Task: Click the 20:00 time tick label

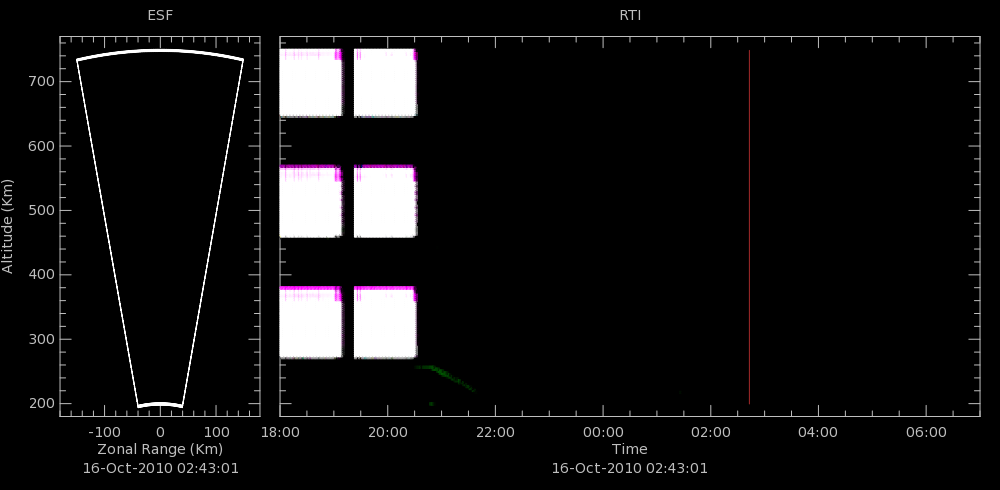Action: (388, 432)
